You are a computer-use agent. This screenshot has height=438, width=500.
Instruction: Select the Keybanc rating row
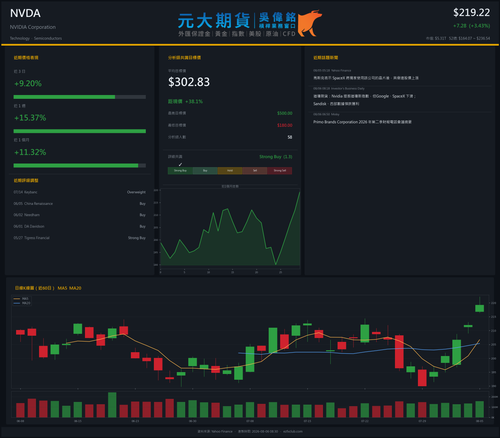(x=80, y=192)
